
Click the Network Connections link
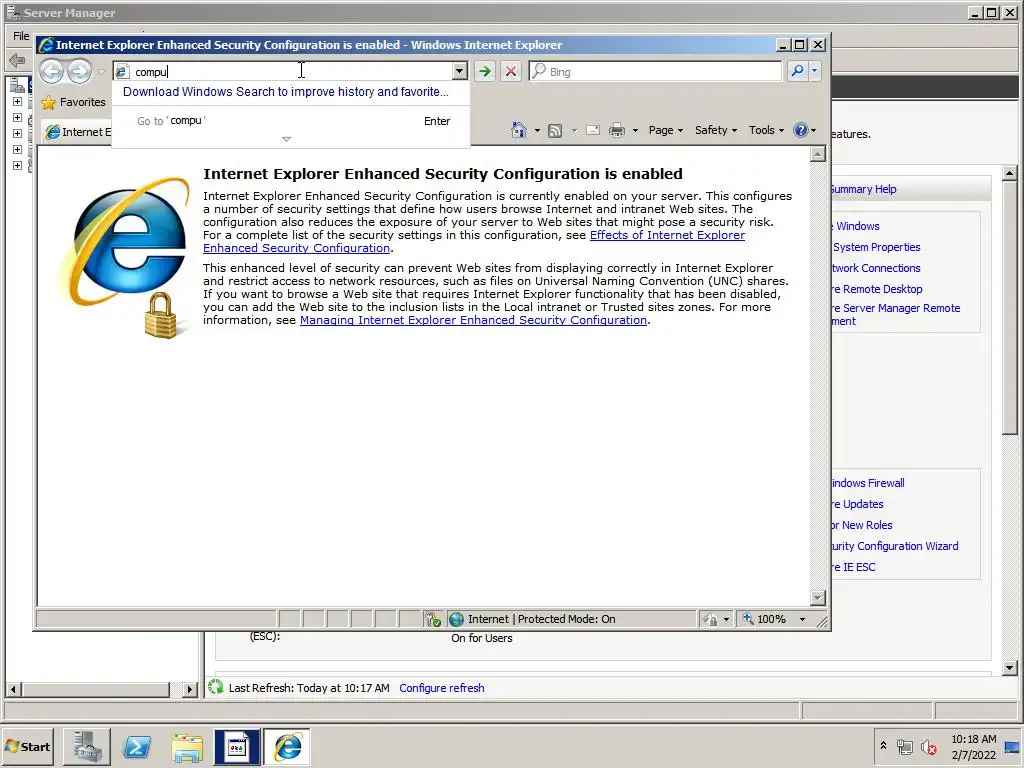(876, 268)
